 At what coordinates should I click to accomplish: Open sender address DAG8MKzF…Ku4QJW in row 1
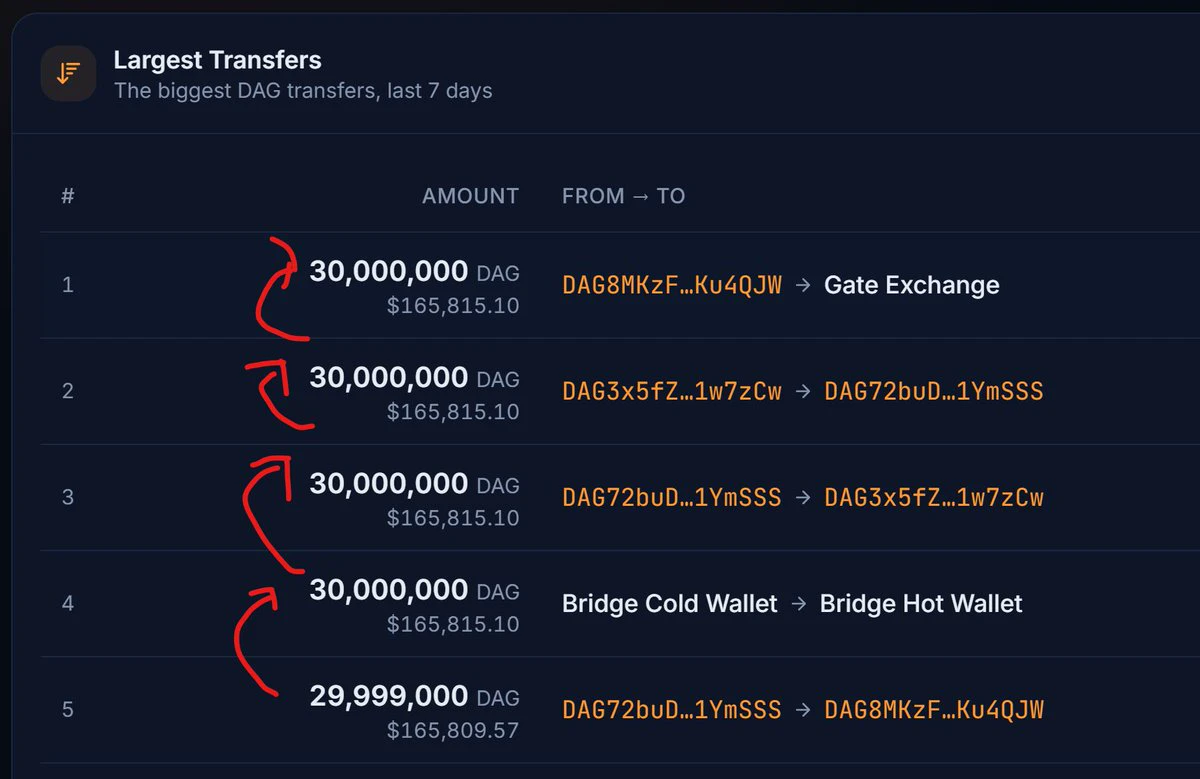pyautogui.click(x=672, y=285)
